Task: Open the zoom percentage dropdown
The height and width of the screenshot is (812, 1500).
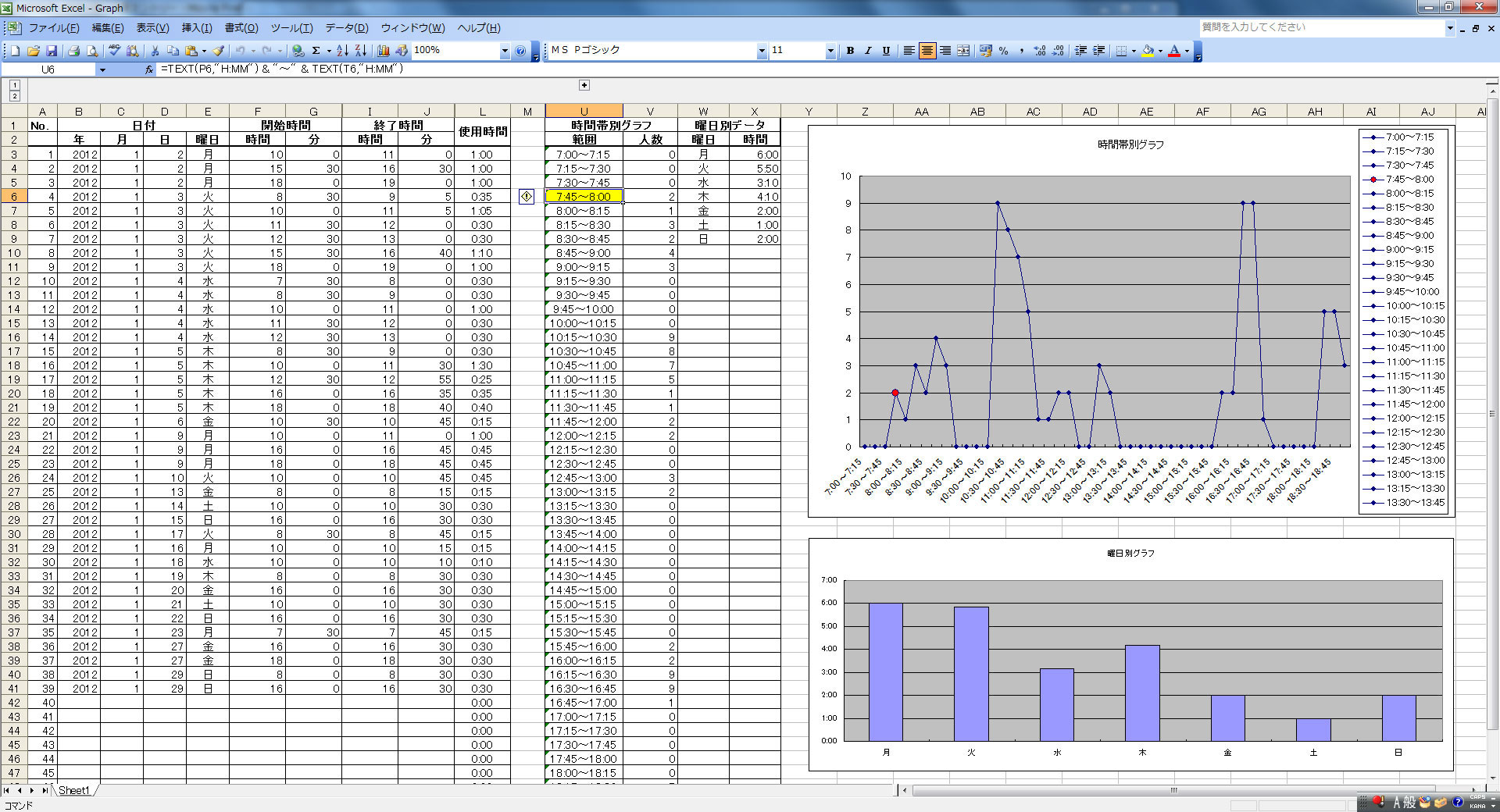Action: point(504,51)
